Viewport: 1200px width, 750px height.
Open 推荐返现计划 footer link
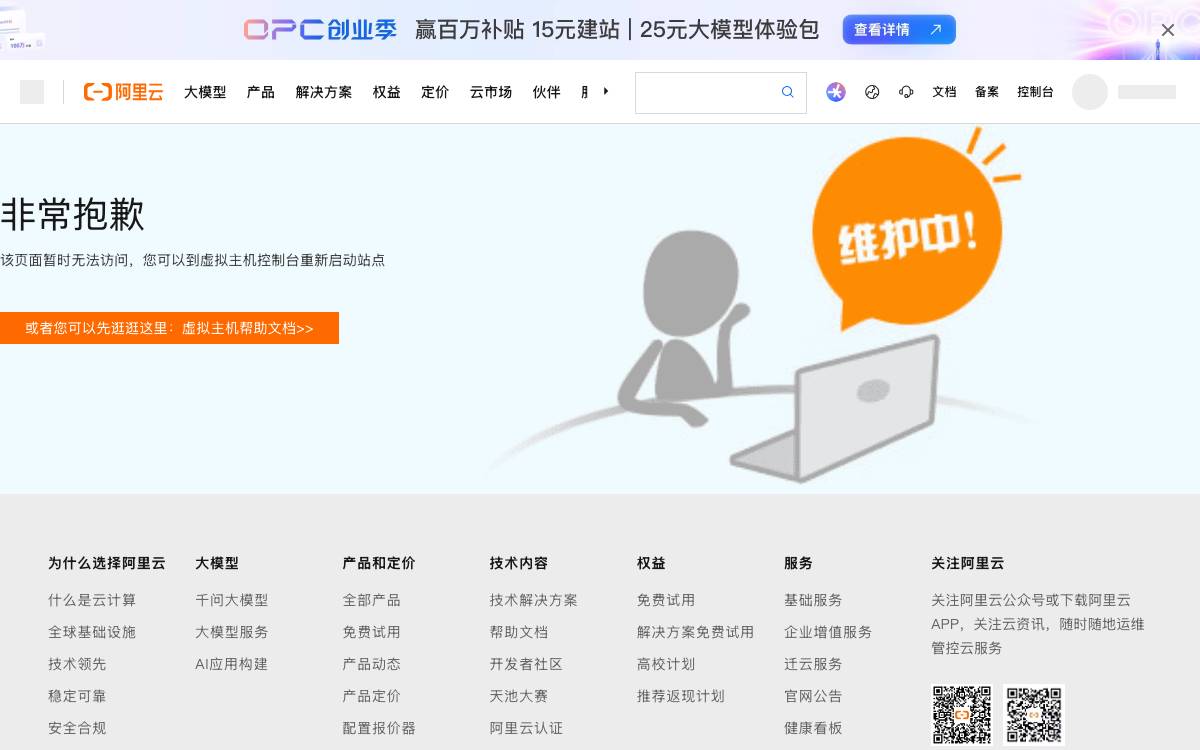[681, 696]
